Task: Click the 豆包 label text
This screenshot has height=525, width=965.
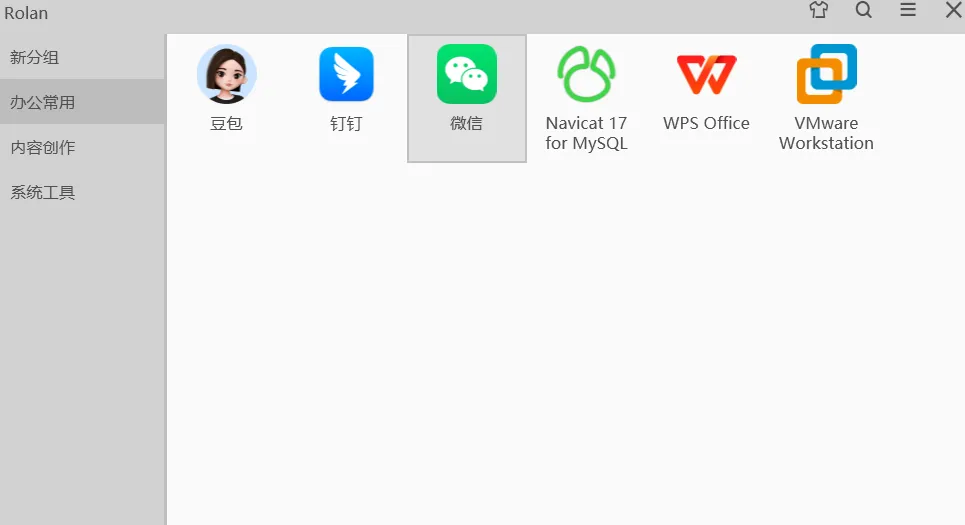Action: tap(226, 123)
